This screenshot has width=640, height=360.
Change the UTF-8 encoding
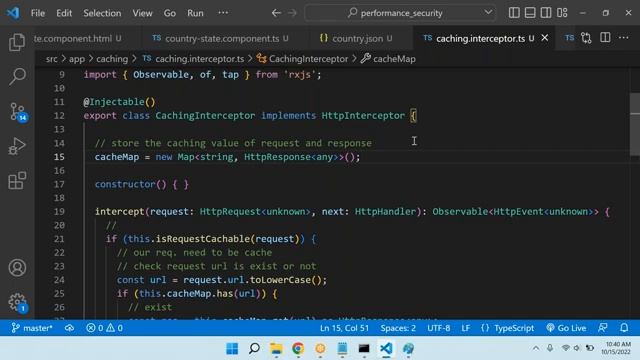pos(438,328)
